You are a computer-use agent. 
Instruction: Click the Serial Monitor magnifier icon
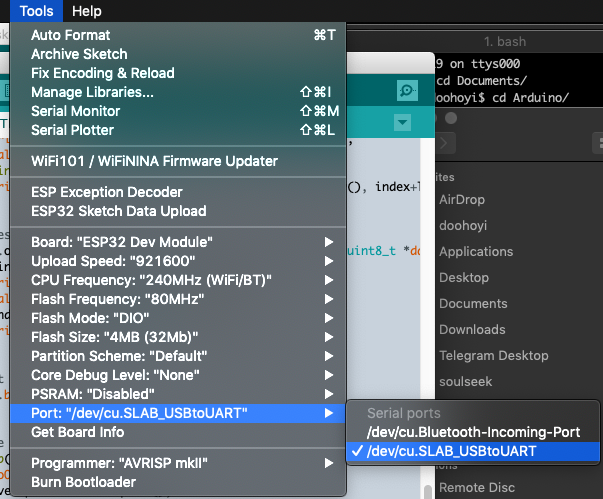click(406, 90)
